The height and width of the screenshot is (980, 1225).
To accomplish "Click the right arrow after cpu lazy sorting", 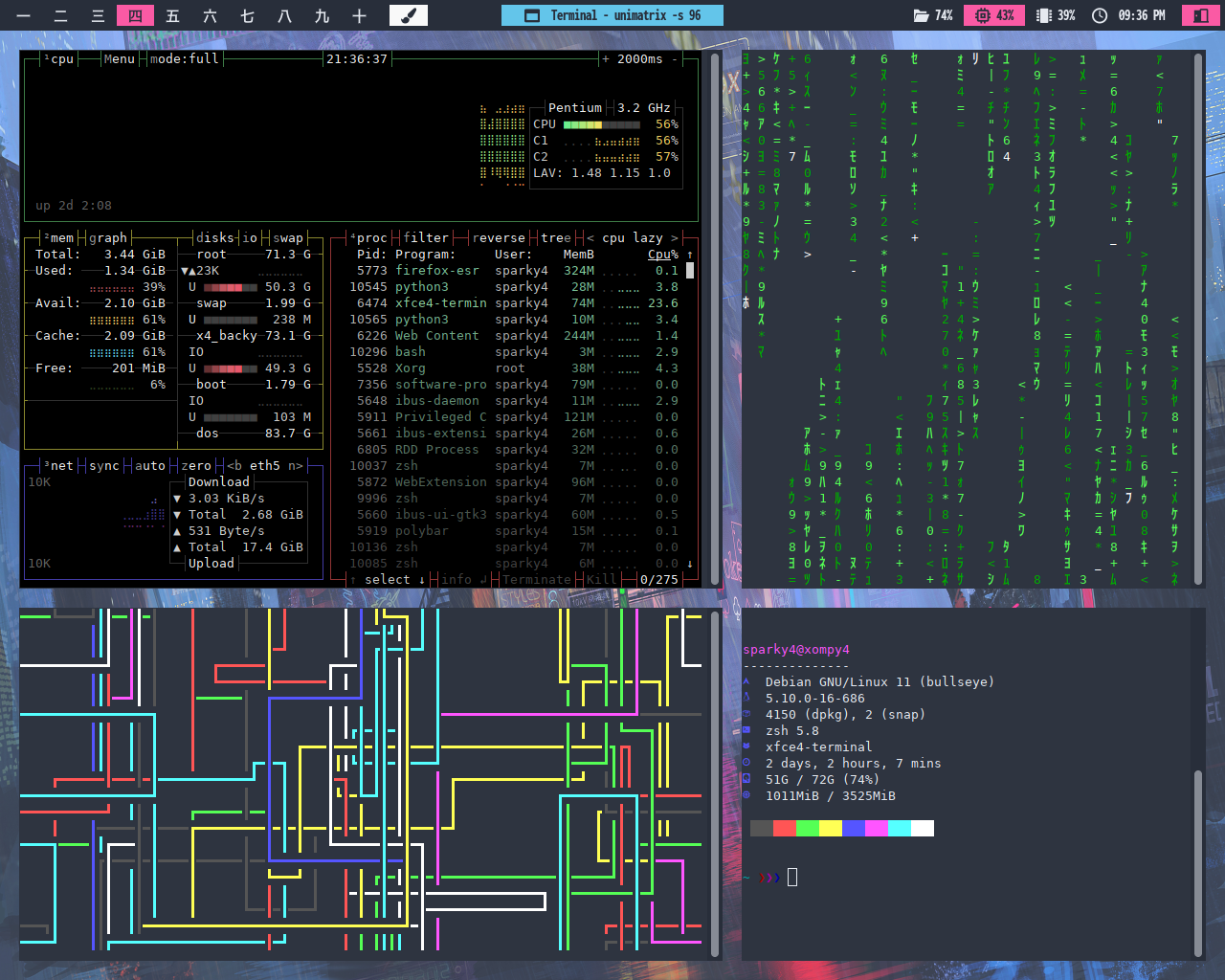I will [x=675, y=238].
